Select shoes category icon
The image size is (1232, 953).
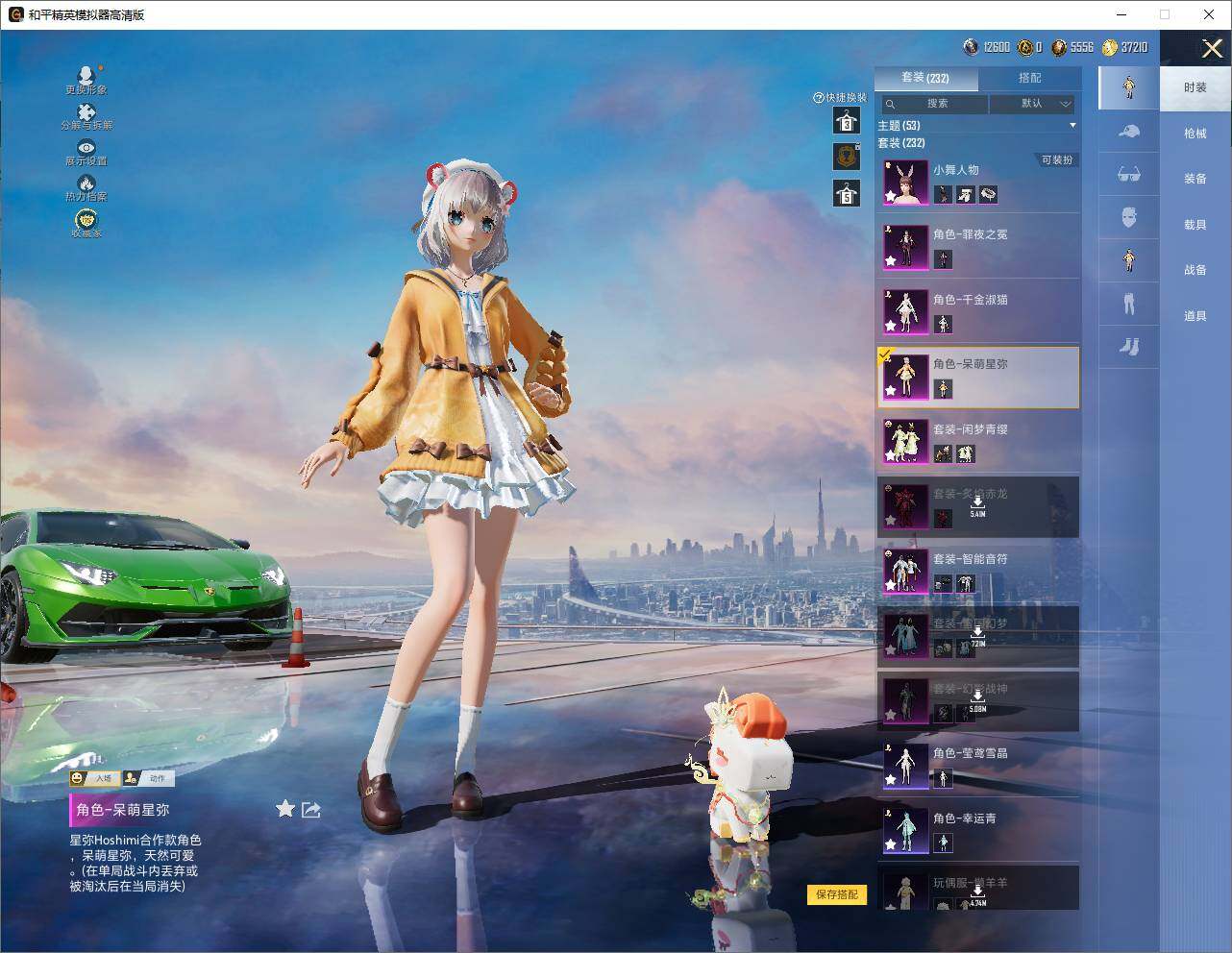click(1129, 346)
